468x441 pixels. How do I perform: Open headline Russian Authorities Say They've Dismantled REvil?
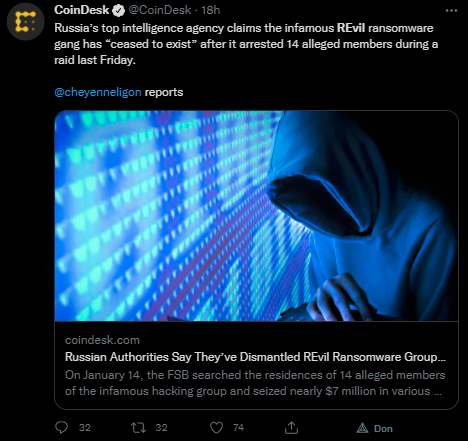tap(255, 357)
